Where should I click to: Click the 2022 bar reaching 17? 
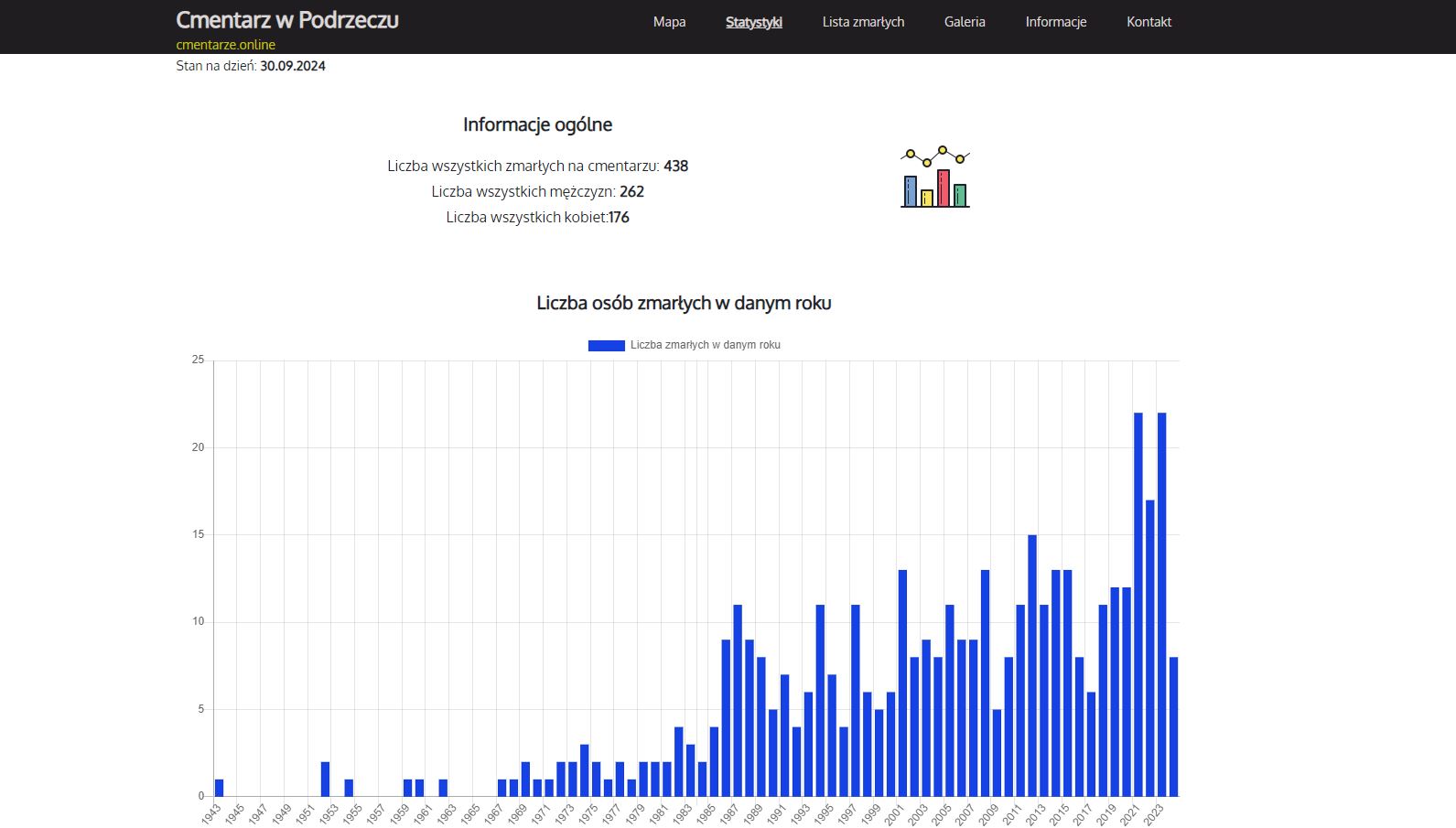click(x=1150, y=648)
